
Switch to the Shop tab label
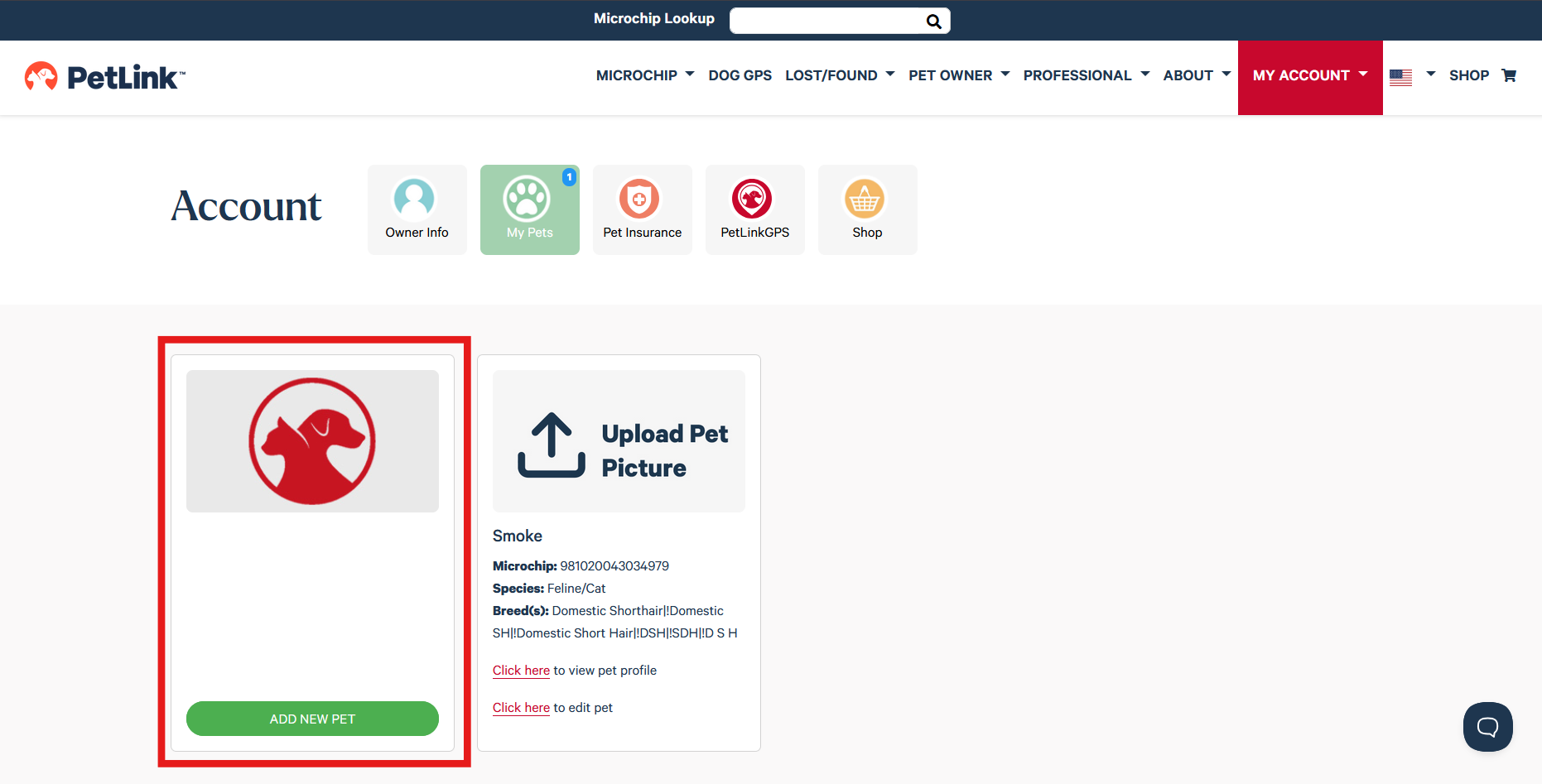click(867, 233)
